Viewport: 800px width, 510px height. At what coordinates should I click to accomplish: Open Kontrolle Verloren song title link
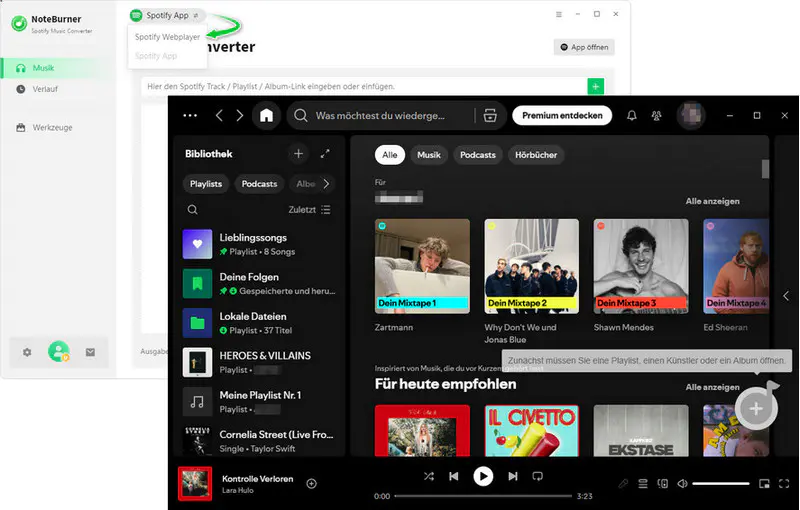pos(258,478)
